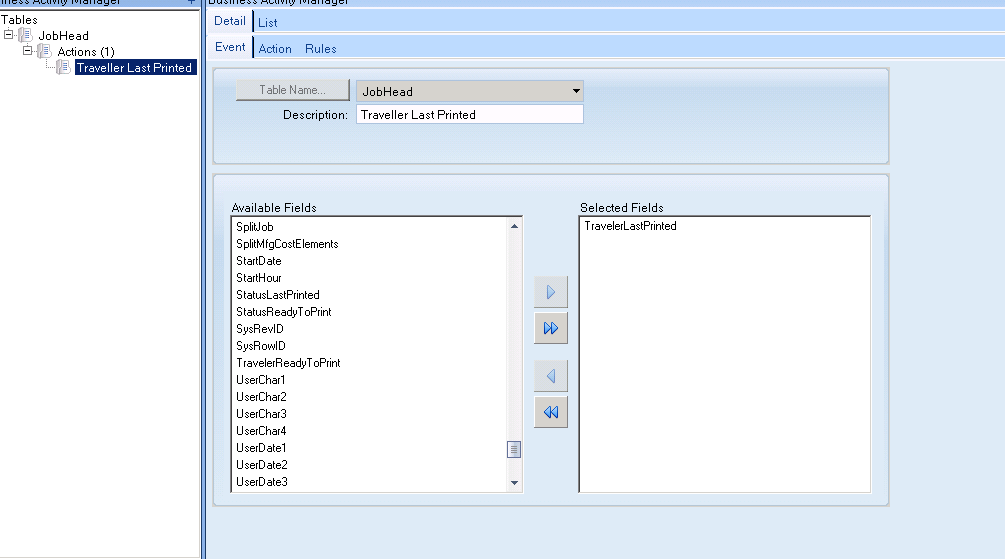
Task: Click the move all fields right double arrow
Action: 551,328
